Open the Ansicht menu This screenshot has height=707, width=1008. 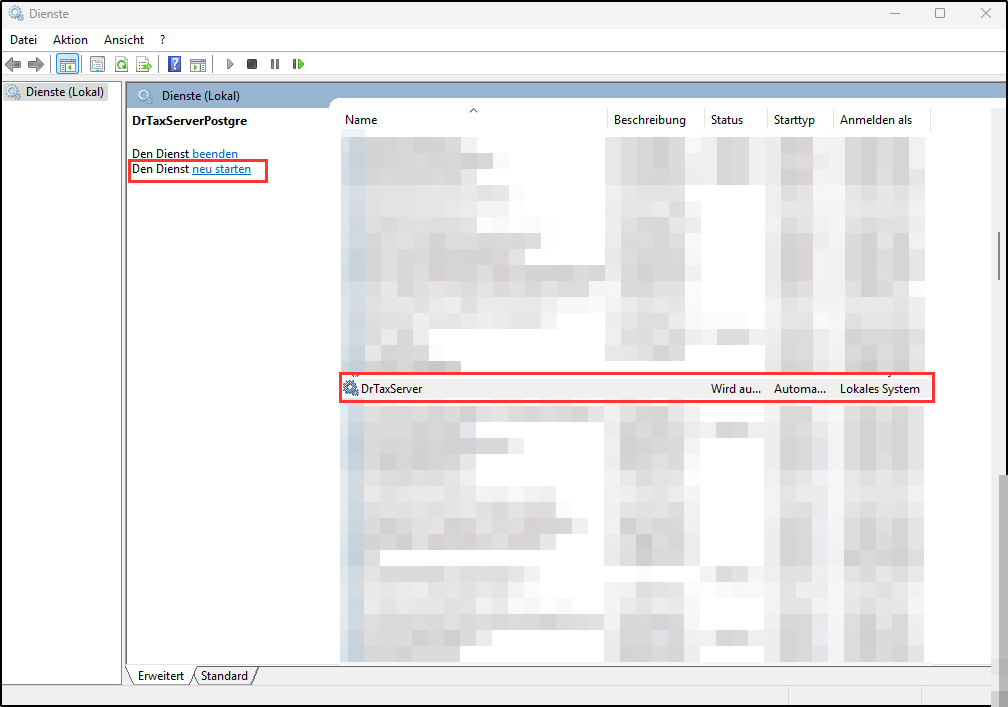(124, 40)
